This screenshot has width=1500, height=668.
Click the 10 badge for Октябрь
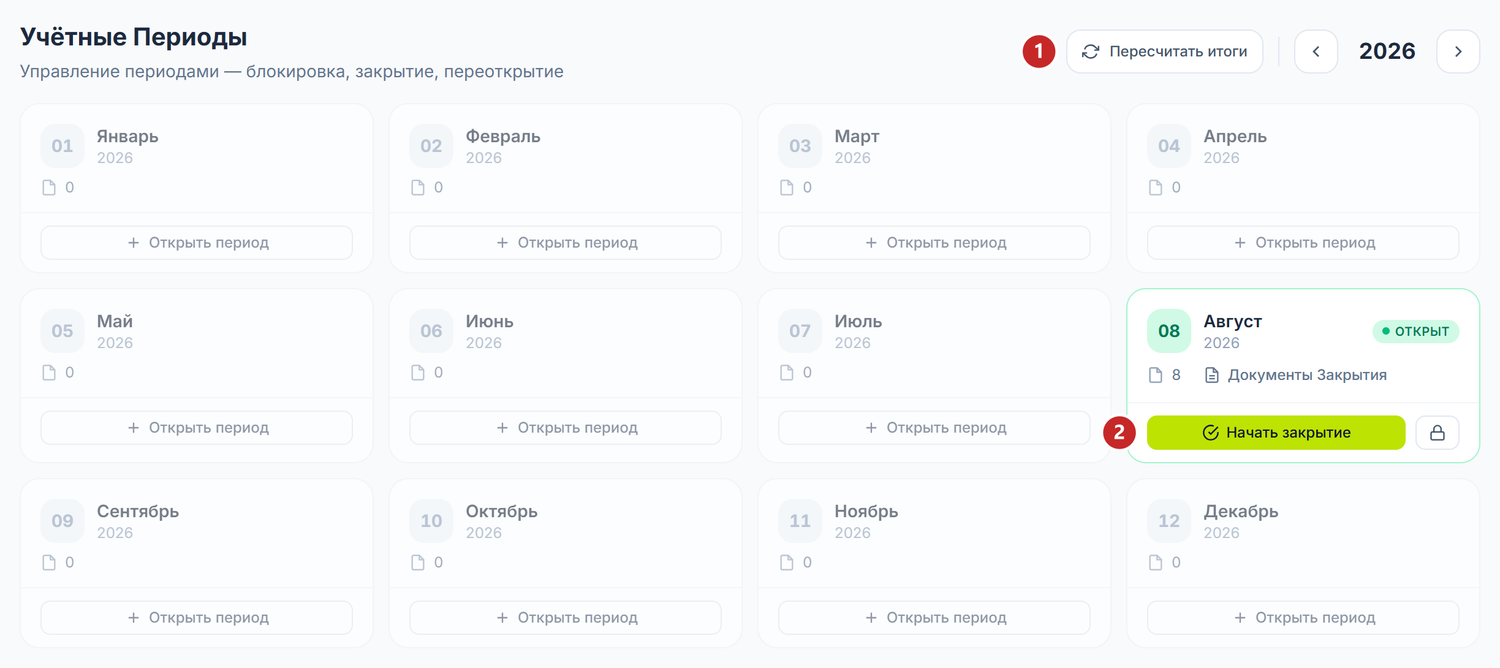point(431,521)
